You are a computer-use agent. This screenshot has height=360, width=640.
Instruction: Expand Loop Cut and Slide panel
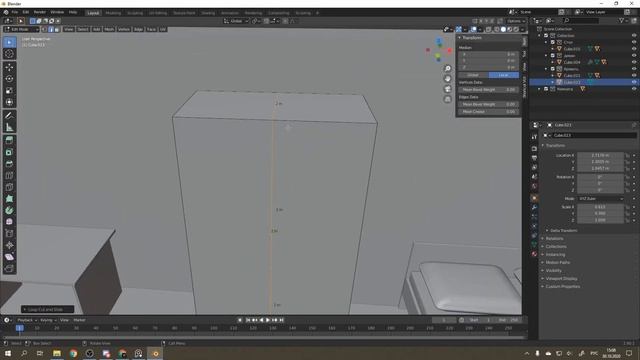[x=47, y=309]
